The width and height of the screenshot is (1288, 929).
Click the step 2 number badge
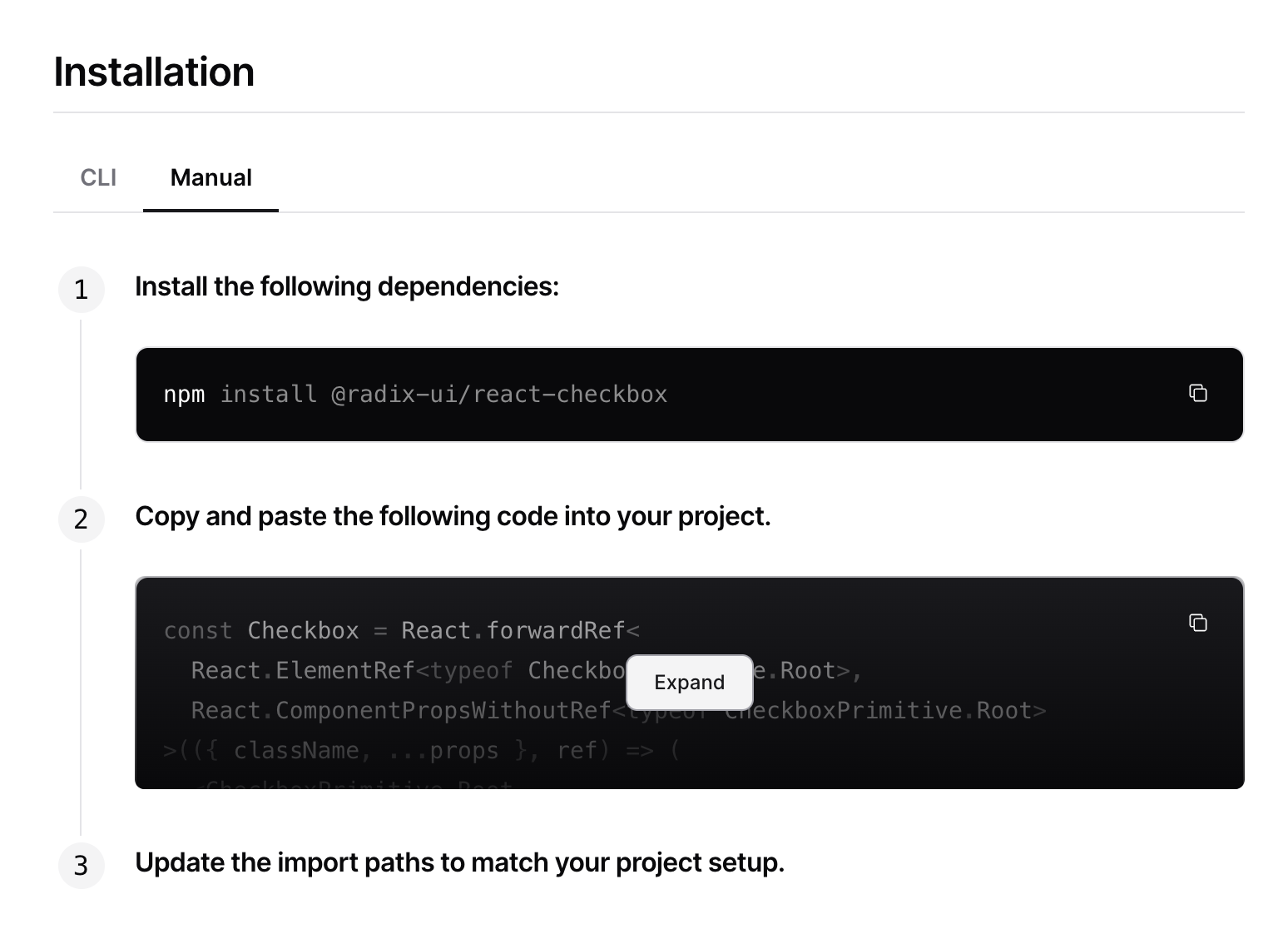81,519
